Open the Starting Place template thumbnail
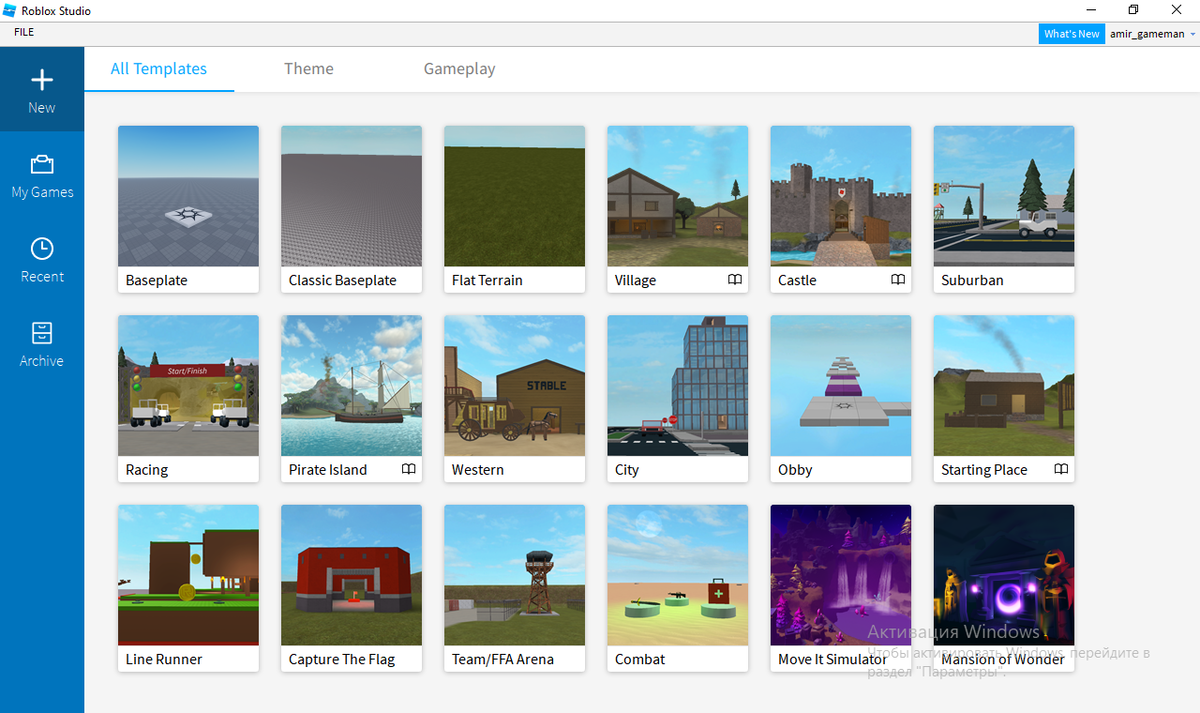The image size is (1200, 713). [x=1003, y=386]
